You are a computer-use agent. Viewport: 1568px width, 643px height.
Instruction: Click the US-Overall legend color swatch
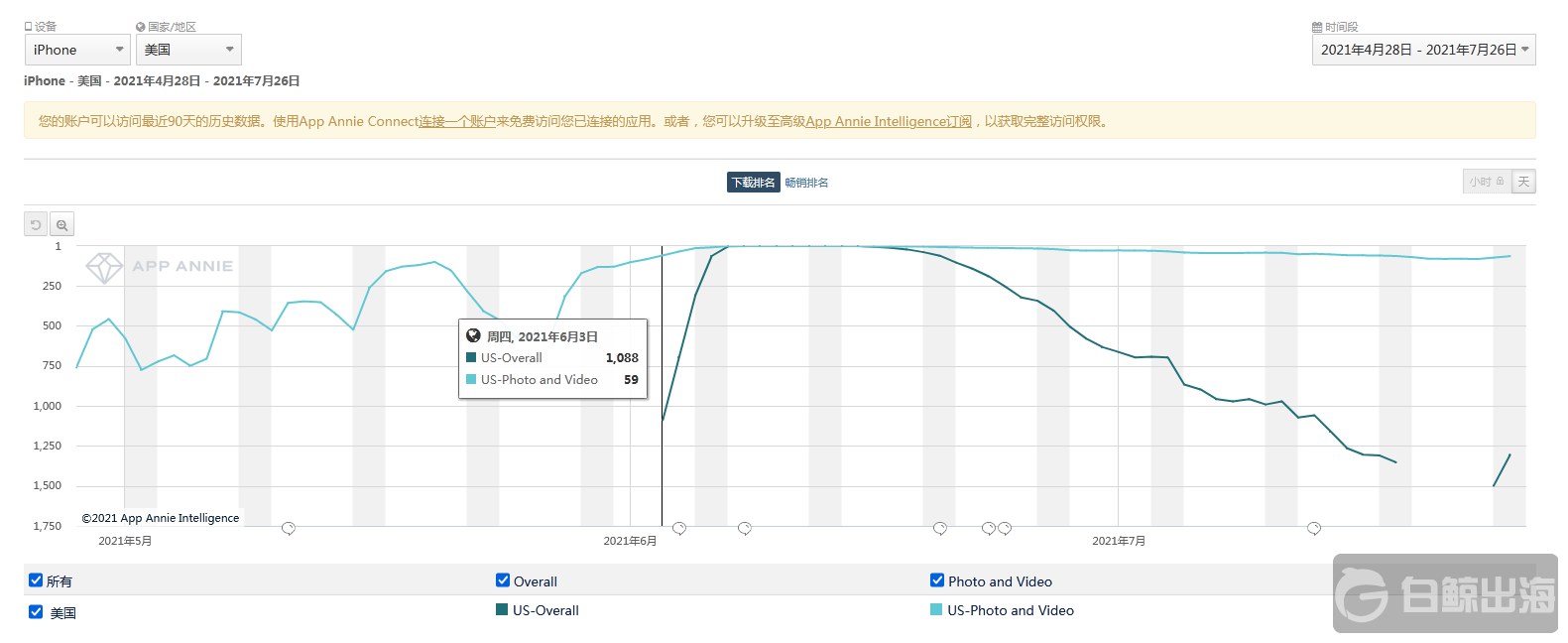pyautogui.click(x=502, y=609)
